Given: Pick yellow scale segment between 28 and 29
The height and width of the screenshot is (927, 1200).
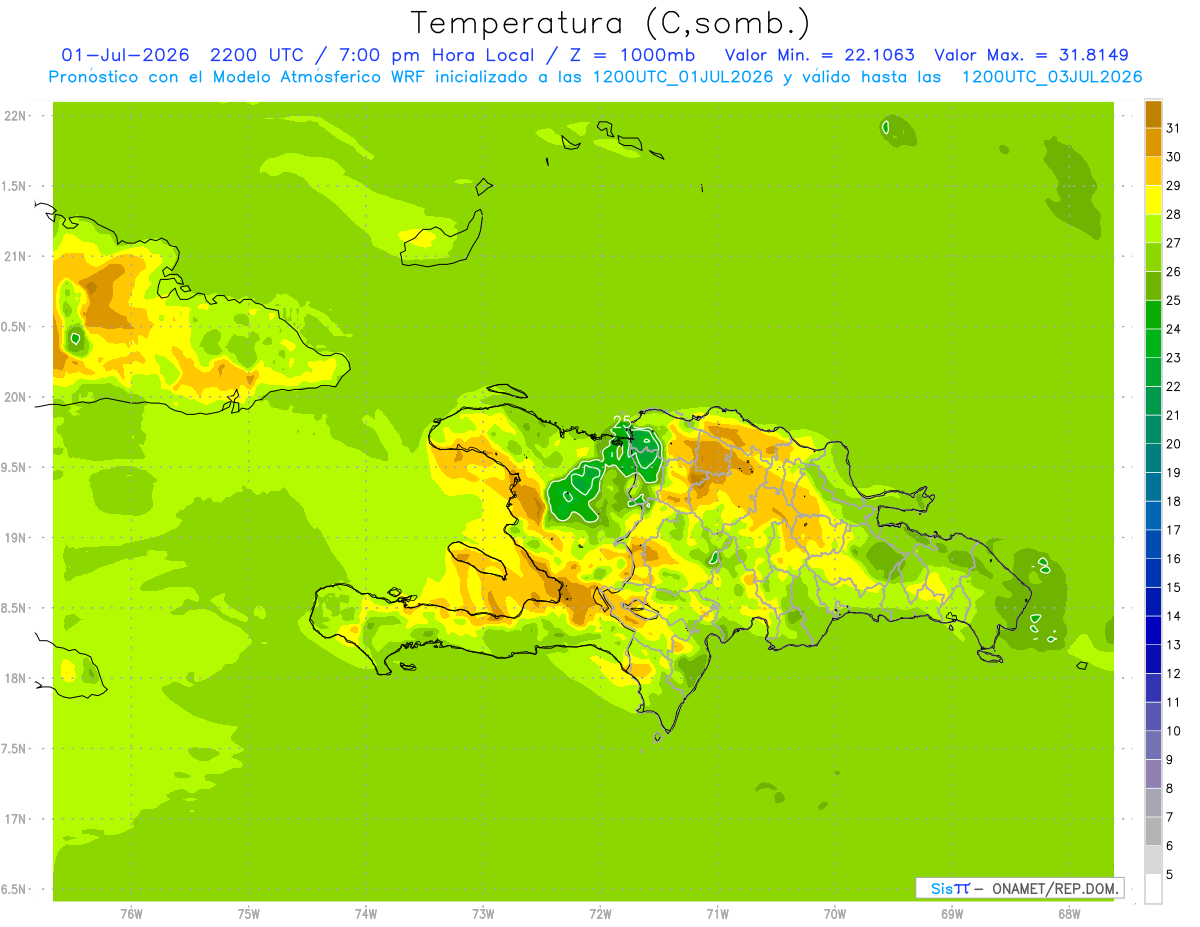Looking at the screenshot, I should point(1153,200).
